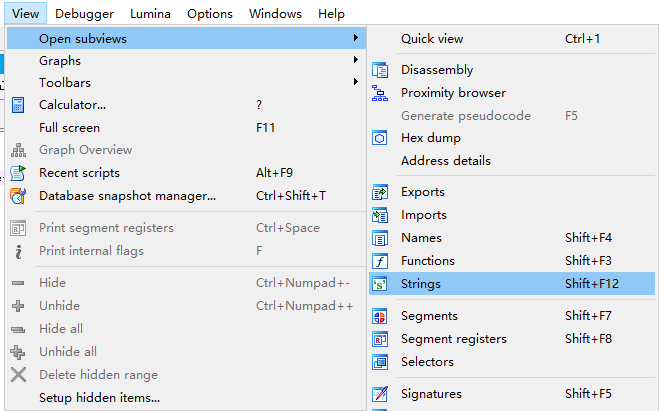Click the Disassembly subview icon
The image size is (659, 411).
click(380, 70)
